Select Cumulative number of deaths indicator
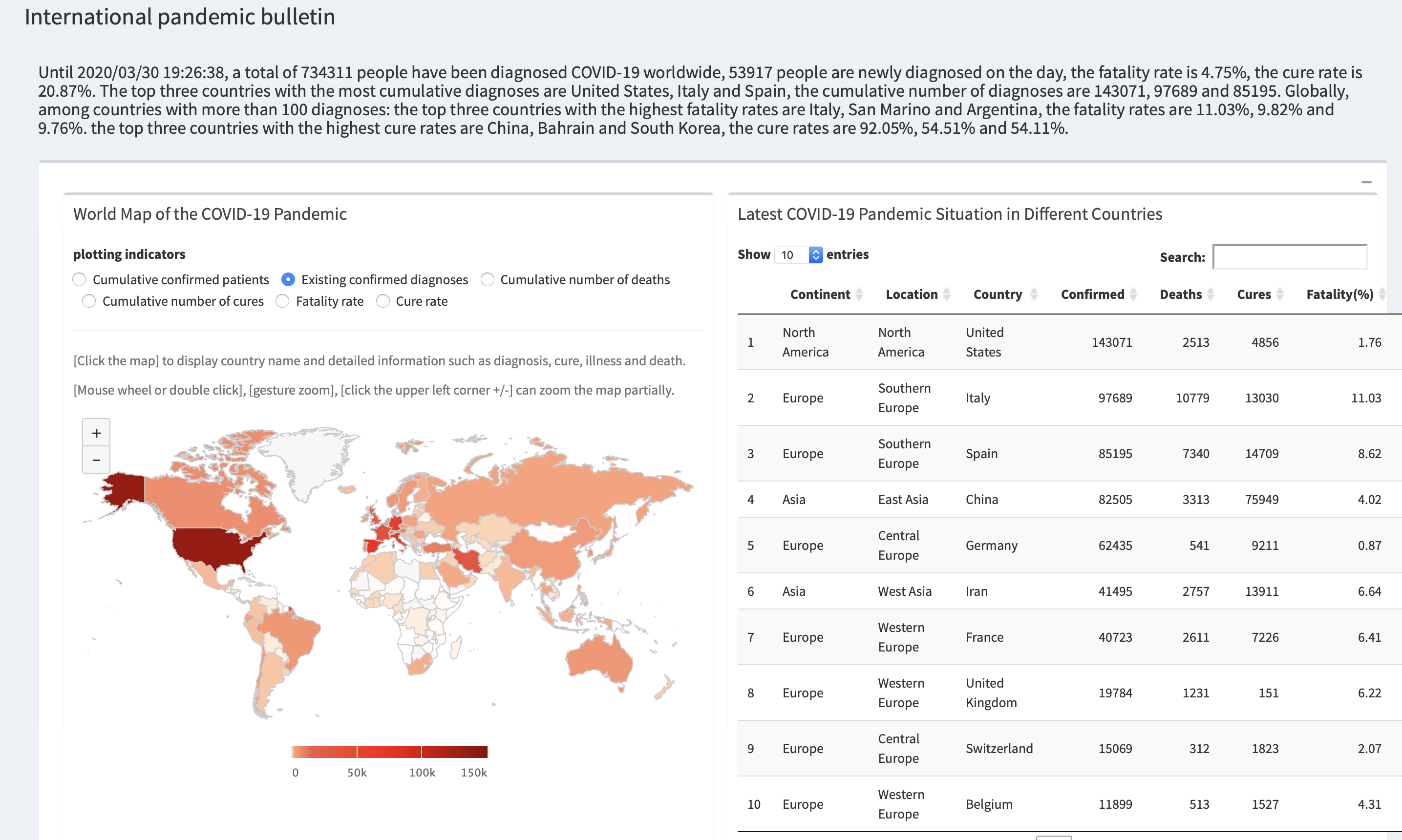This screenshot has height=840, width=1402. pos(488,280)
